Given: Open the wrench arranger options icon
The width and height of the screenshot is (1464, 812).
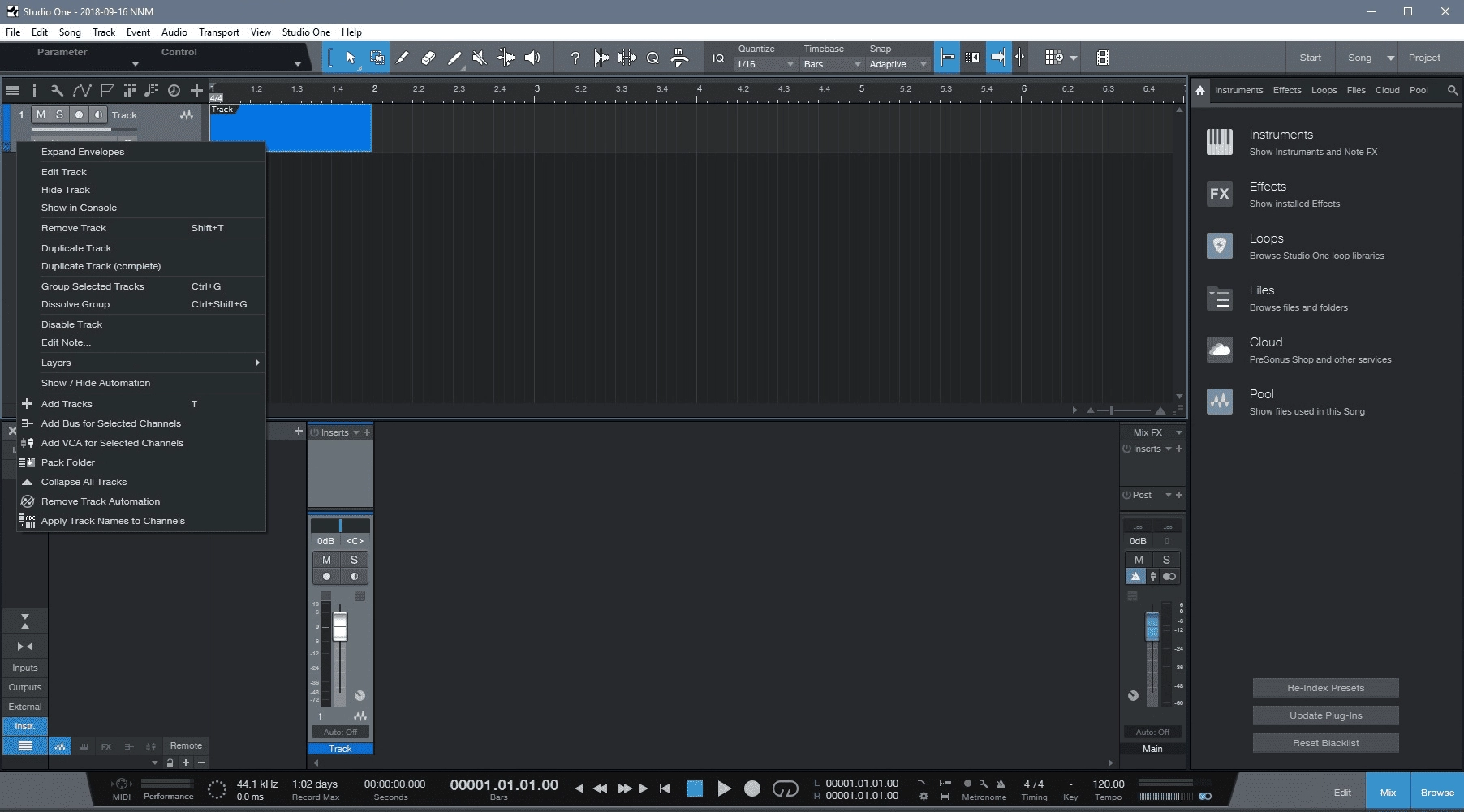Looking at the screenshot, I should point(57,90).
